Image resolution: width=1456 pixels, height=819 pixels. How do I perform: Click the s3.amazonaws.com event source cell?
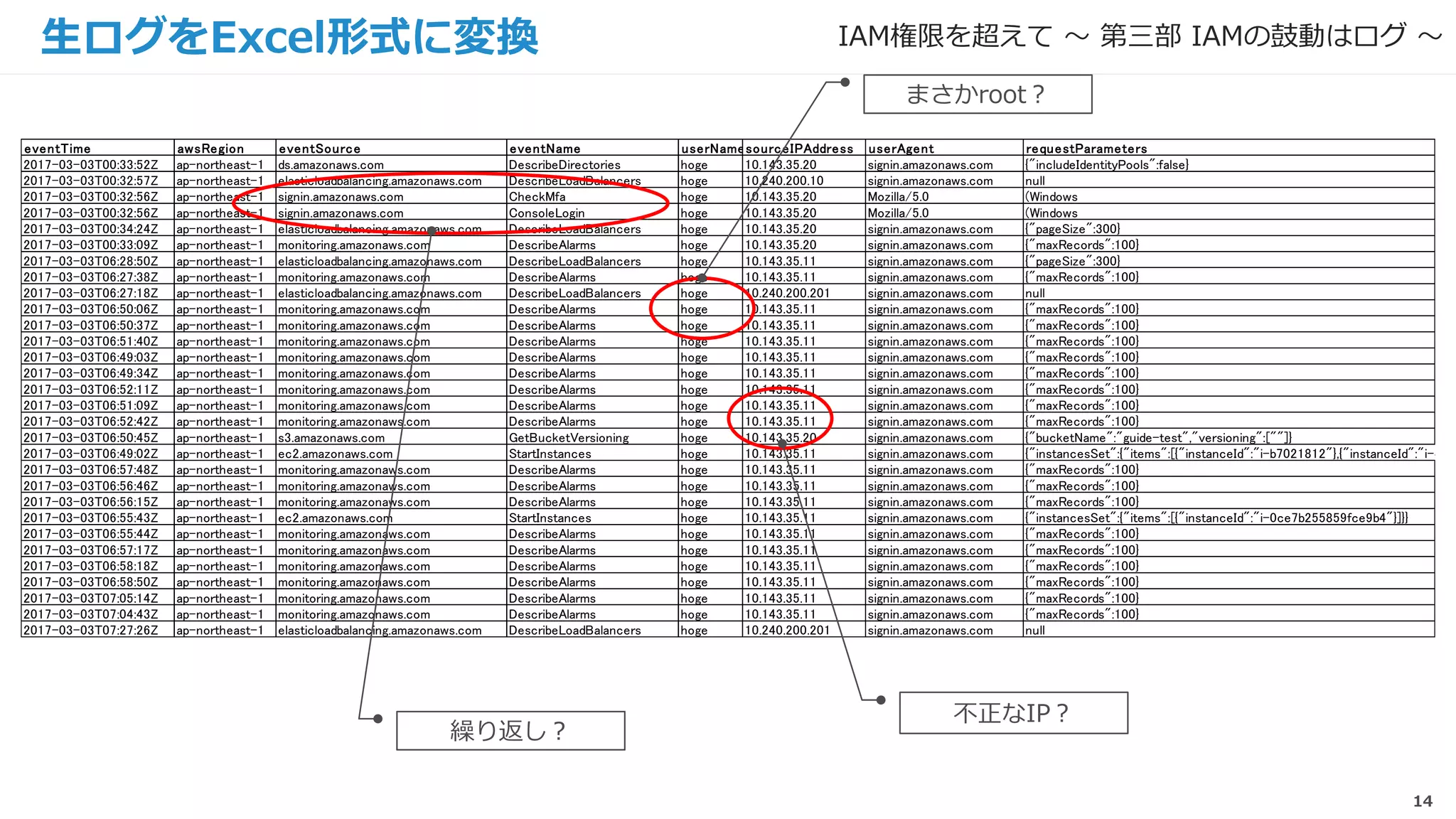(391, 437)
